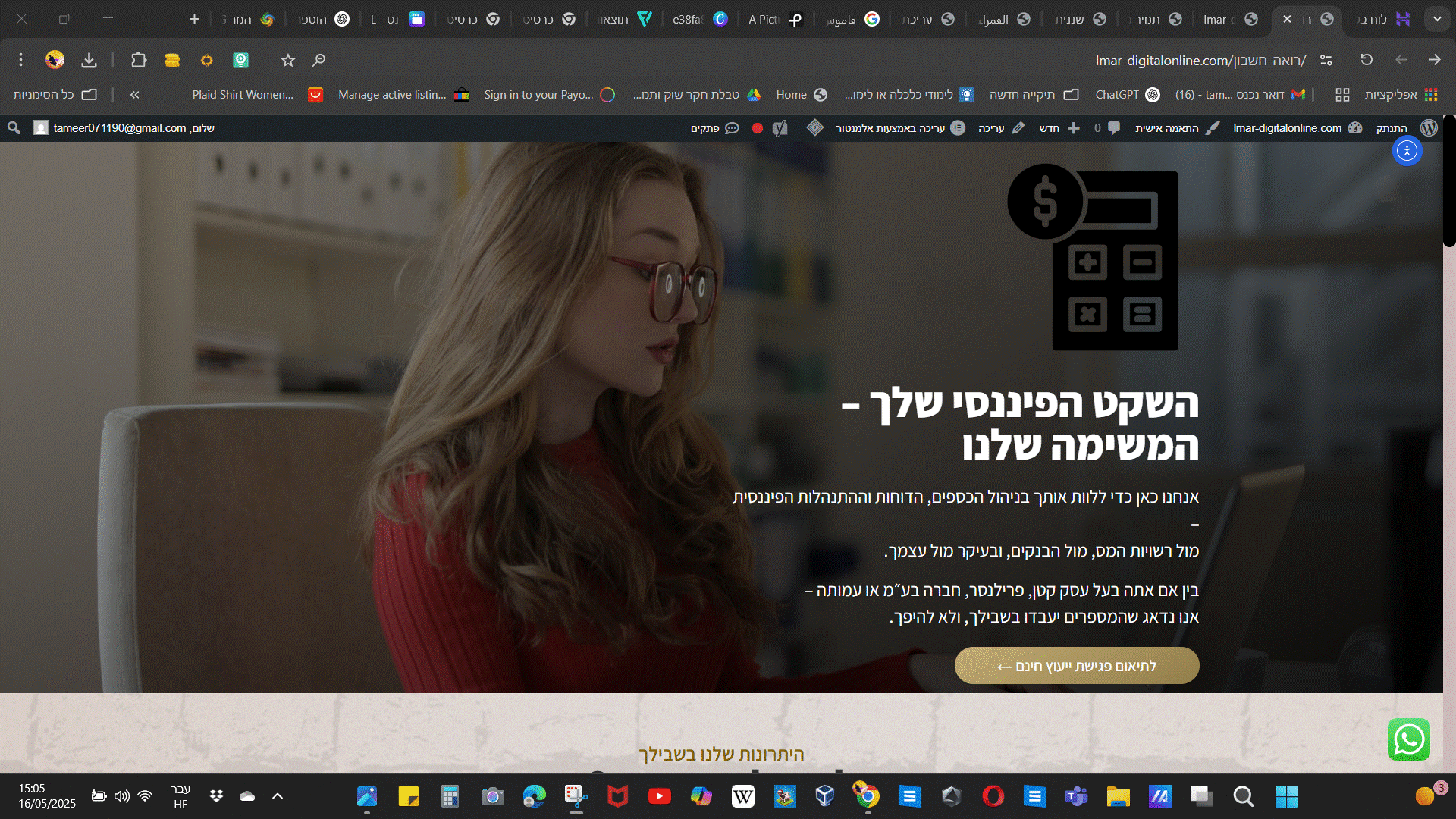Image resolution: width=1456 pixels, height=819 pixels.
Task: Open Chrome three-dot menu
Action: (x=20, y=60)
